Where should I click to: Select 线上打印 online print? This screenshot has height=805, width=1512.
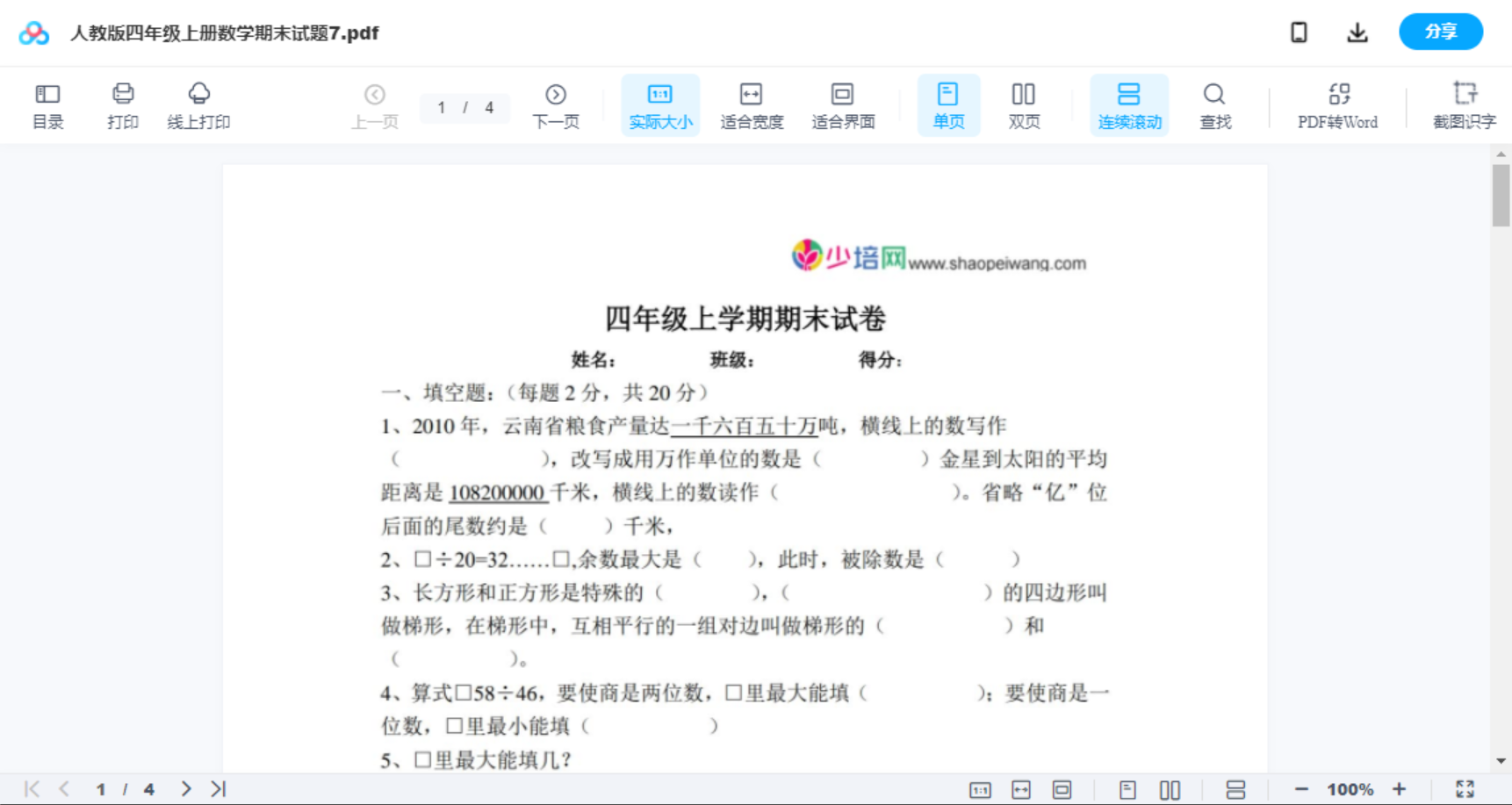pos(199,104)
